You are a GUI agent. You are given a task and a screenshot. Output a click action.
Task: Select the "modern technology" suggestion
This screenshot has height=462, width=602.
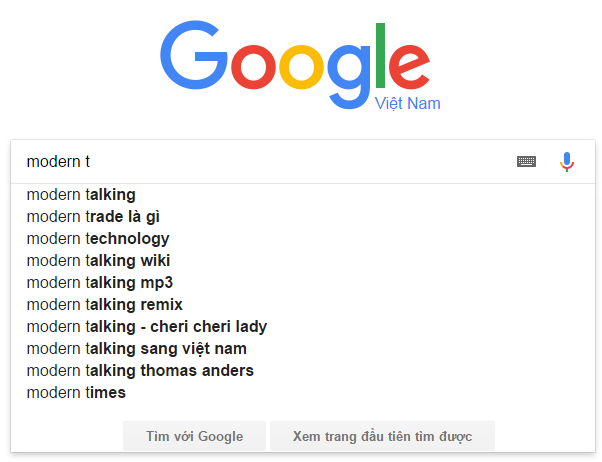[x=98, y=238]
